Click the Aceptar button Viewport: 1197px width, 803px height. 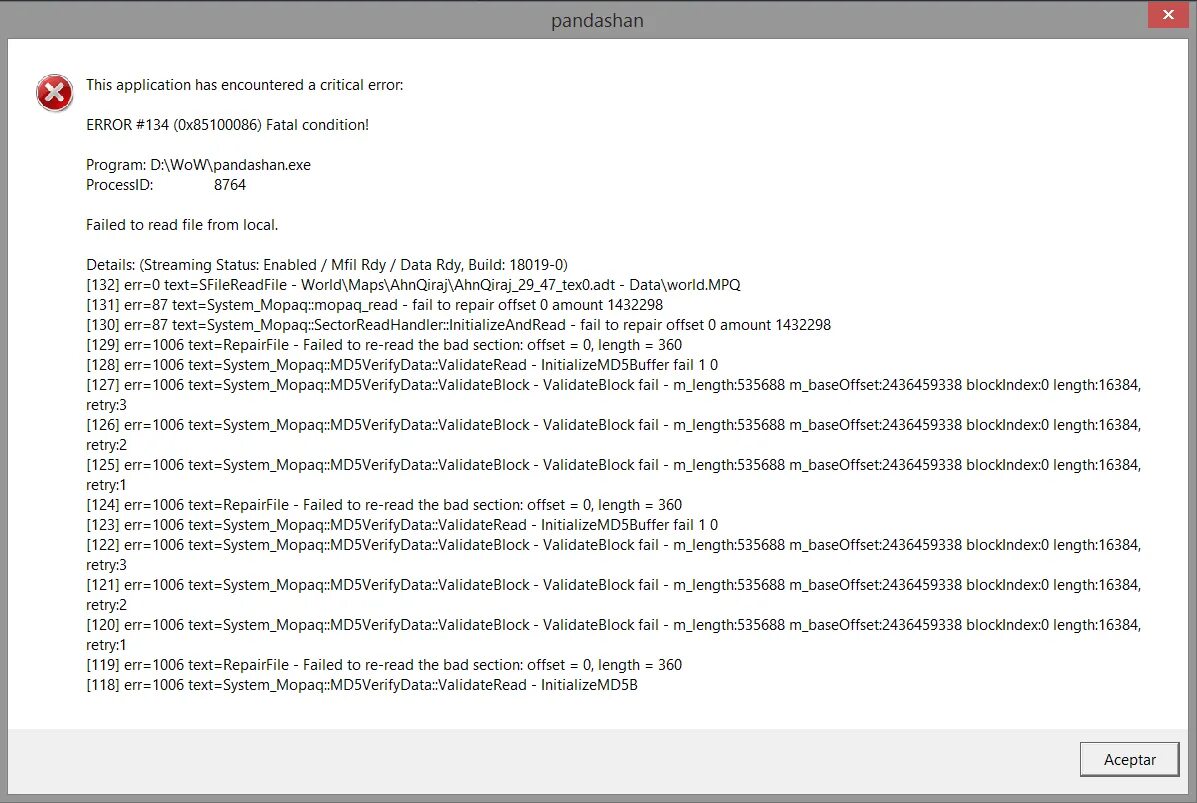click(1129, 759)
